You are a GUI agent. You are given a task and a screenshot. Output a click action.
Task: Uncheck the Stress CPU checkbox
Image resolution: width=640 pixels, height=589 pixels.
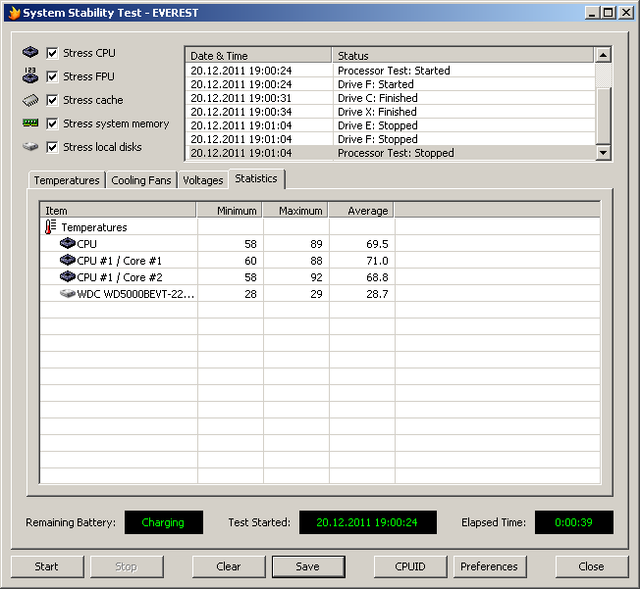tap(53, 53)
